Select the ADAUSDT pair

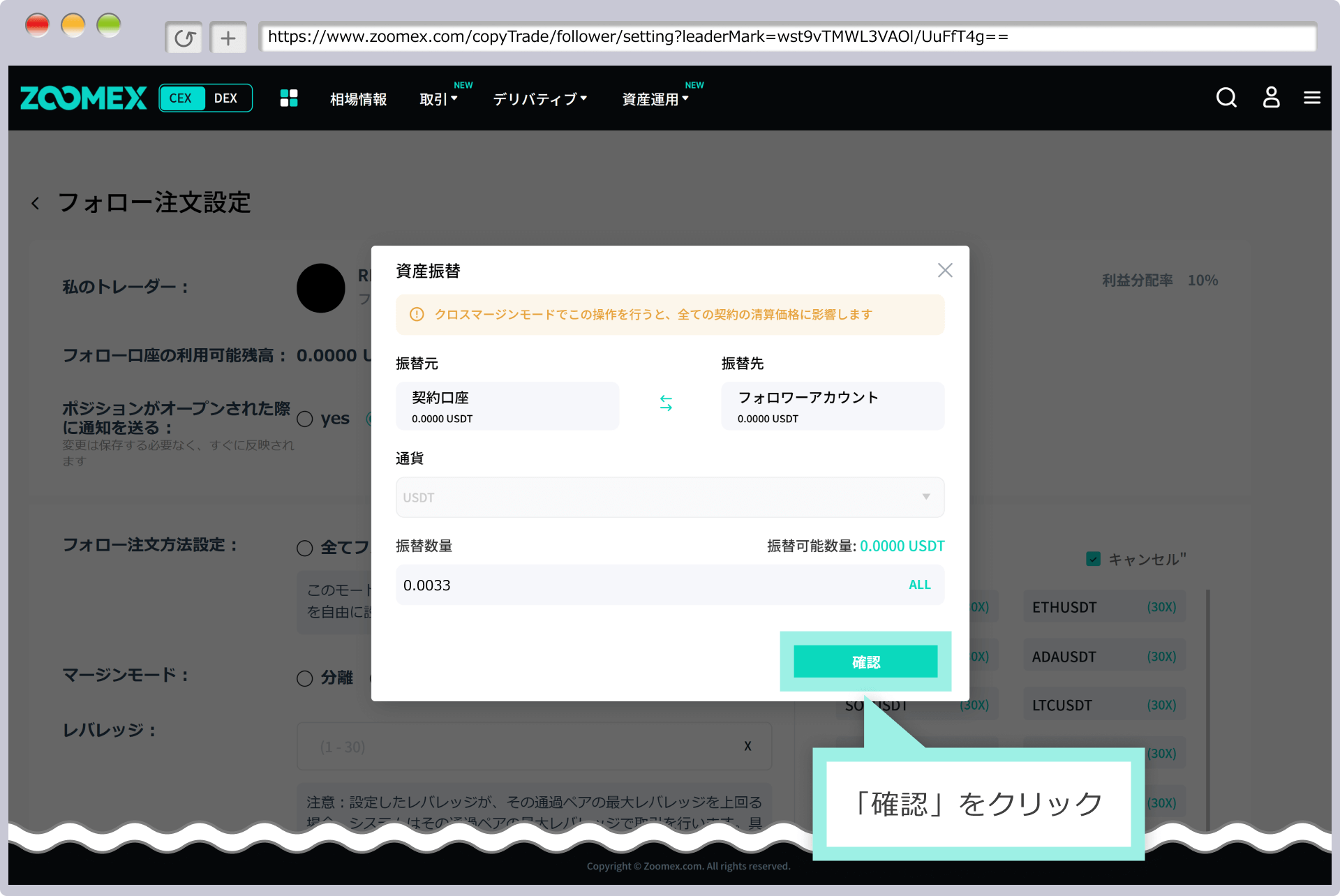1104,657
